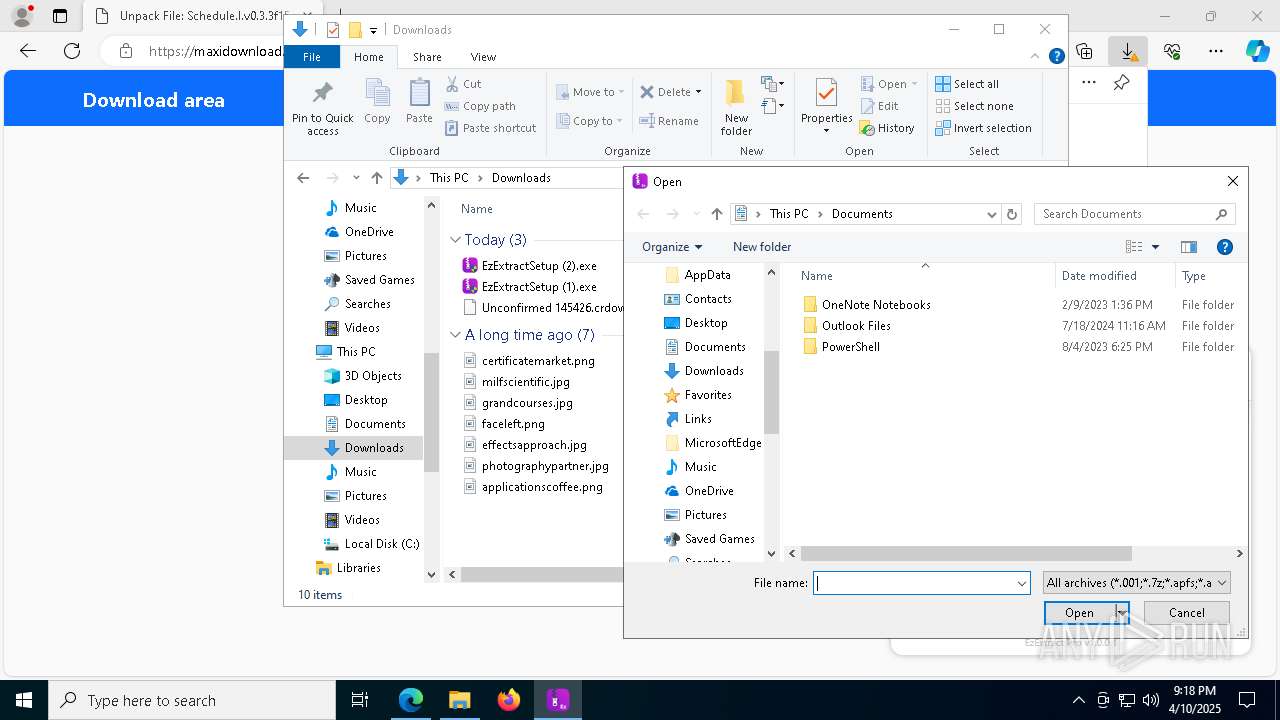Select Desktop in Open dialog tree
This screenshot has height=720, width=1280.
point(706,323)
